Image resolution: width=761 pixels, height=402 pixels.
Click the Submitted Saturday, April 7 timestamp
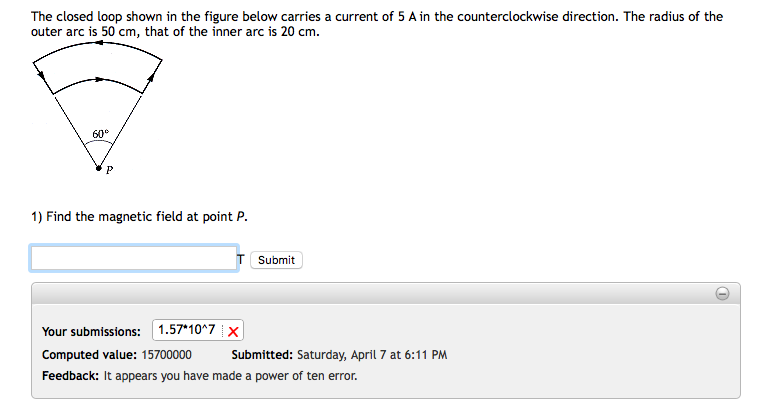pyautogui.click(x=339, y=355)
